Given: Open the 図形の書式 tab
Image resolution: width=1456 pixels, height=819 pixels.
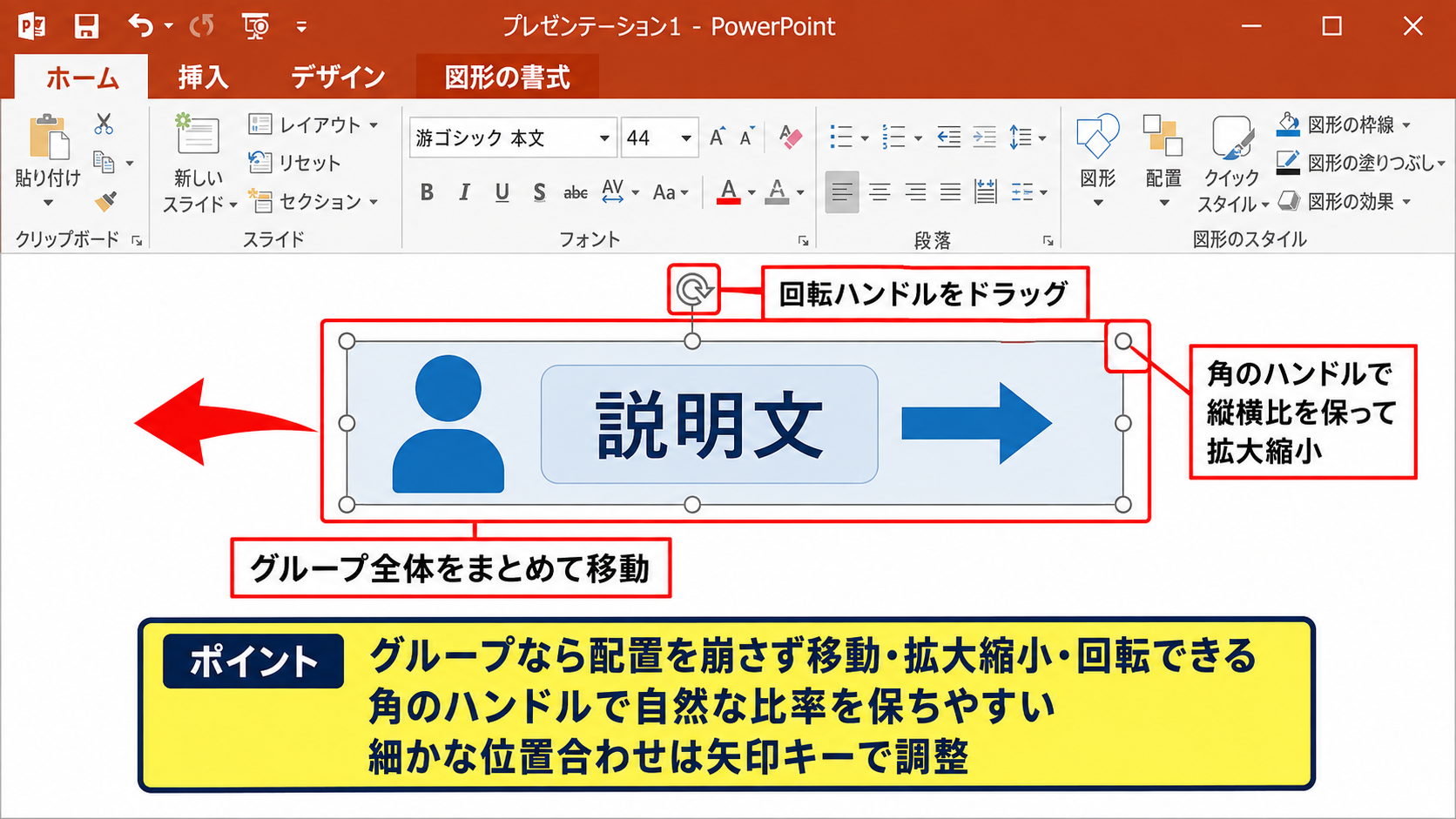Looking at the screenshot, I should tap(507, 77).
